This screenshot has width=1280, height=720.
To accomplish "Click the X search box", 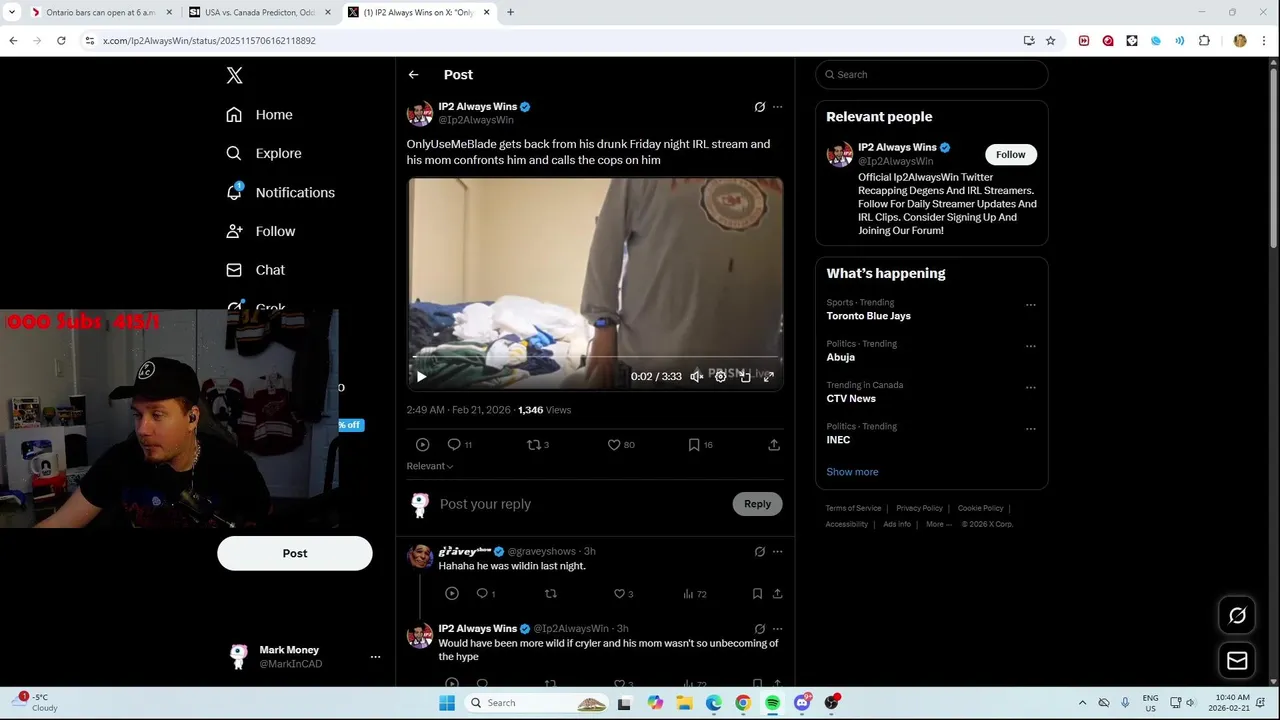I will 932,75.
